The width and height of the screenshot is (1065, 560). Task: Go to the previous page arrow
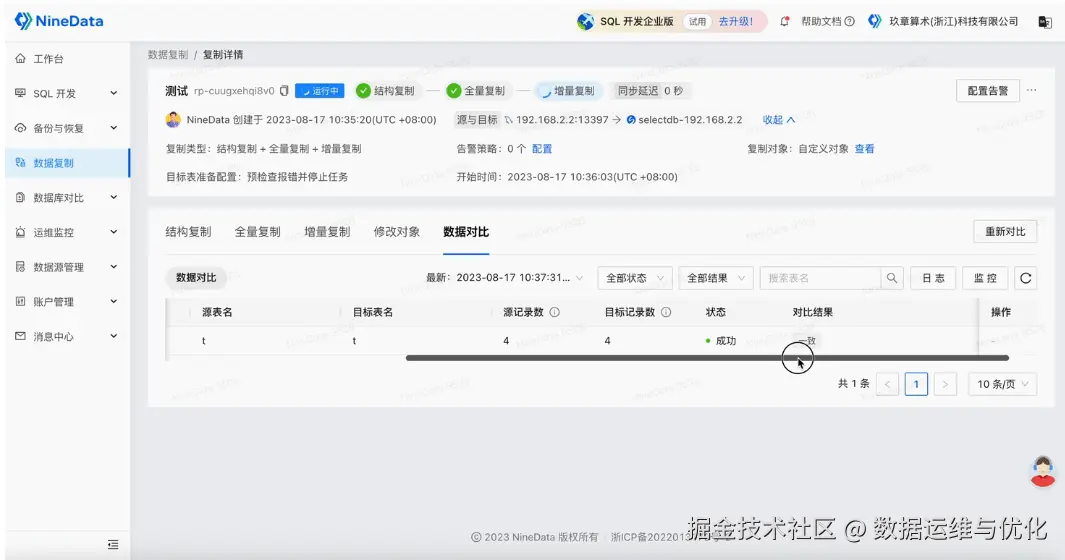(887, 384)
